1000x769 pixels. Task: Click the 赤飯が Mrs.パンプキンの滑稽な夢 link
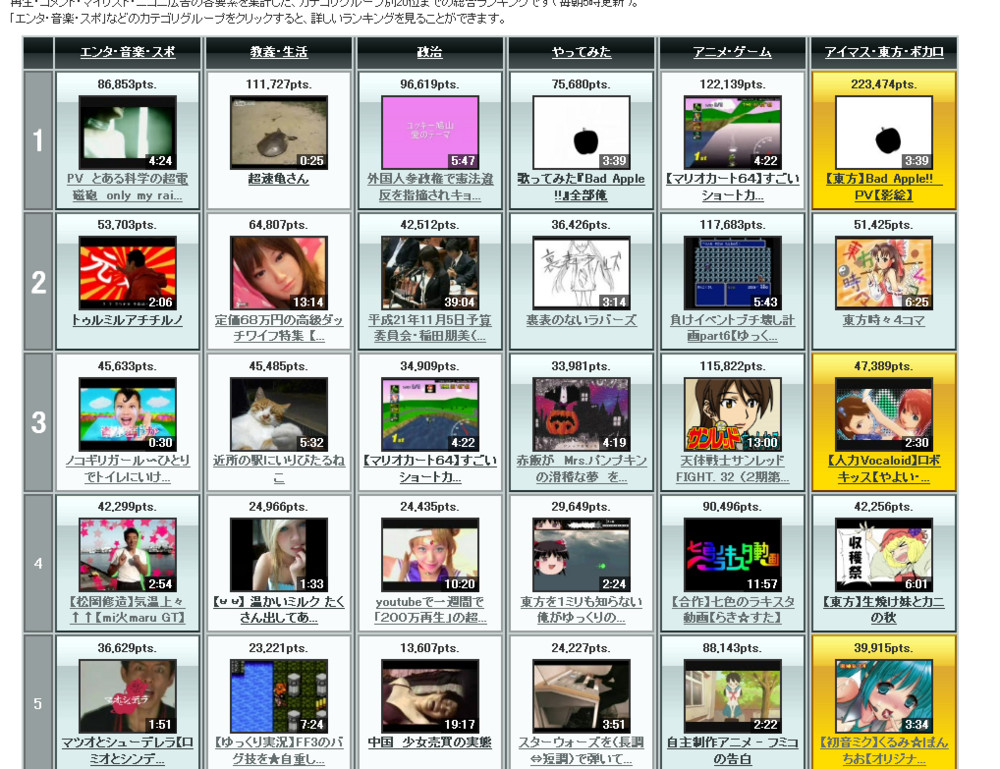(581, 469)
